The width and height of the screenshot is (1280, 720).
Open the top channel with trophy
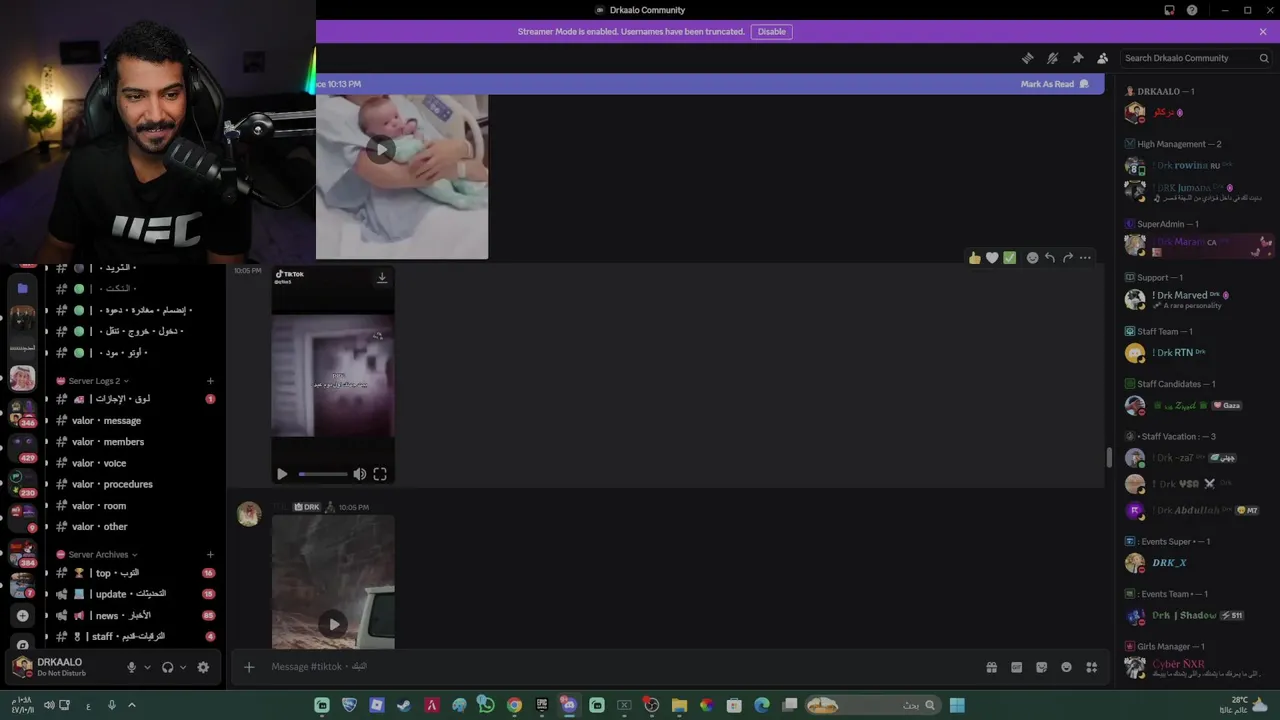(x=134, y=573)
